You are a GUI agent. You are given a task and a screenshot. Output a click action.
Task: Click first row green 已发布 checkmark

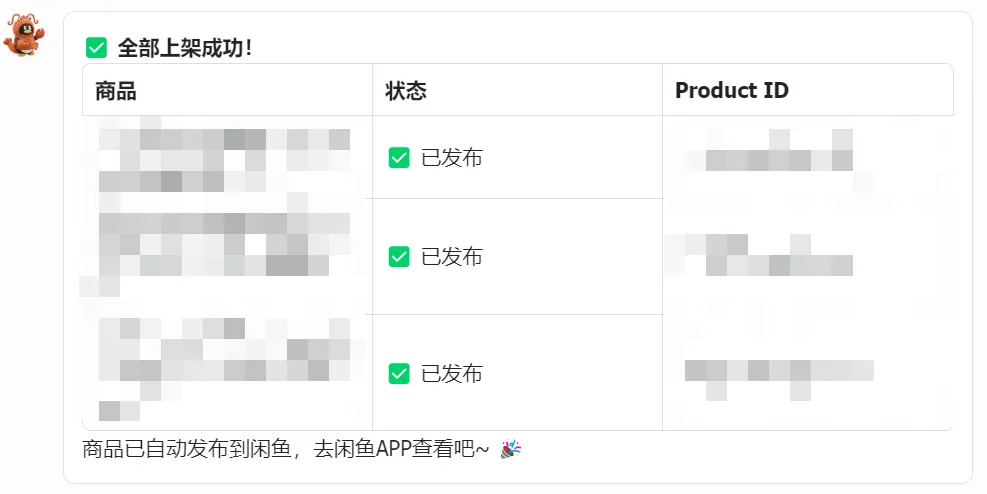[x=399, y=157]
